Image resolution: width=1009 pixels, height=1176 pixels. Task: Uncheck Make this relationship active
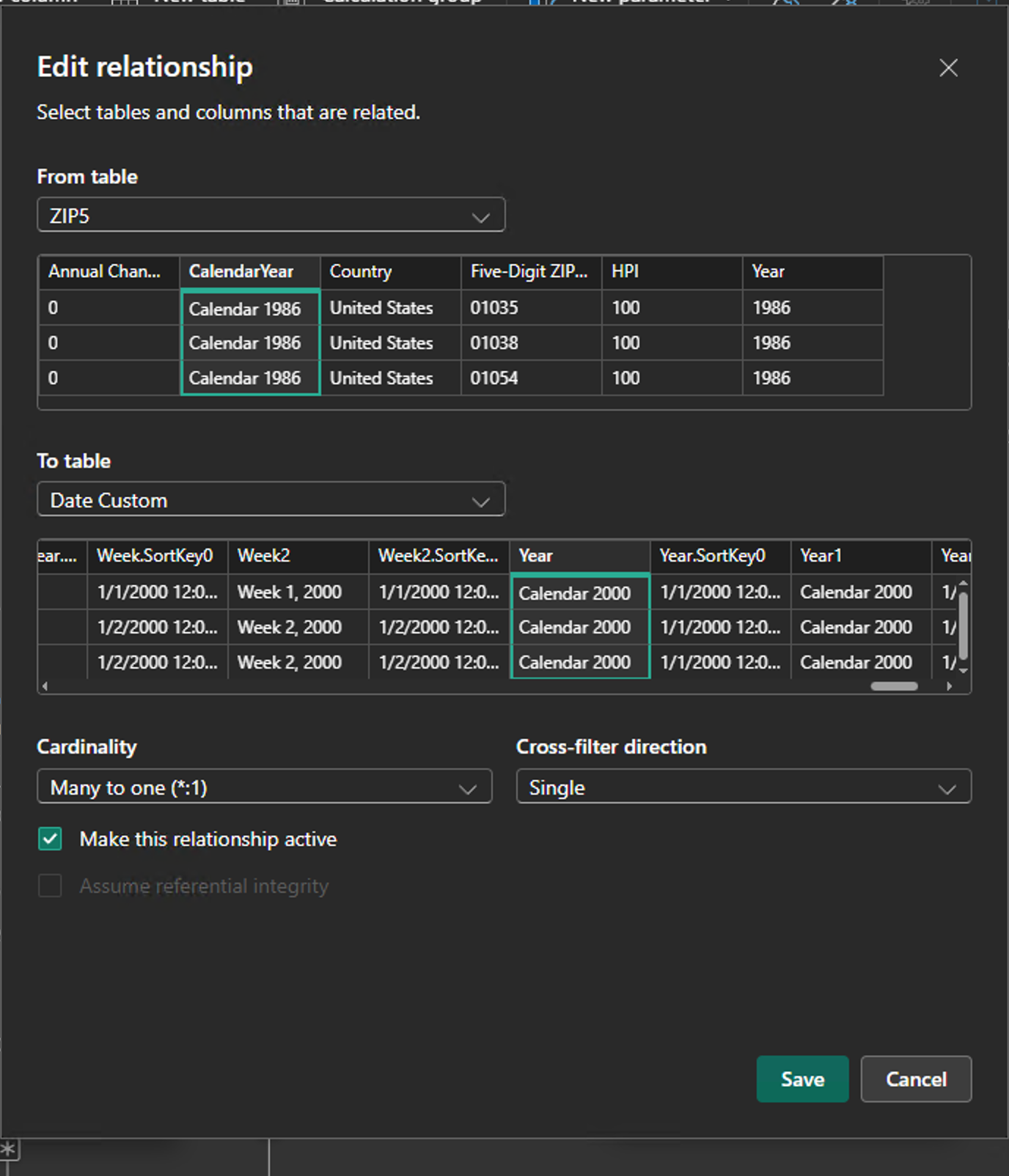coord(51,839)
